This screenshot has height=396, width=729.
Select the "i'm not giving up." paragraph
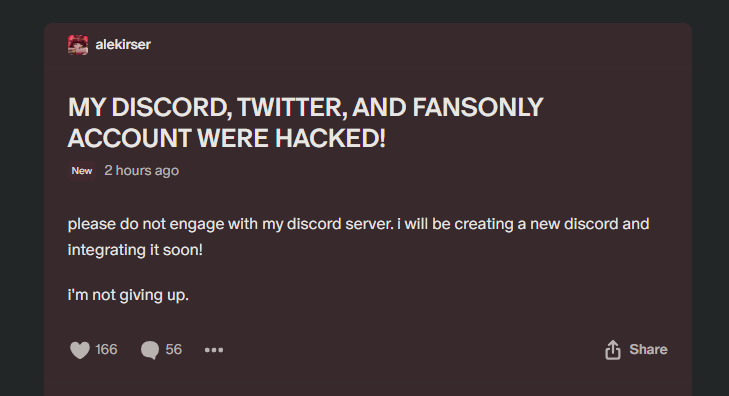tap(128, 295)
